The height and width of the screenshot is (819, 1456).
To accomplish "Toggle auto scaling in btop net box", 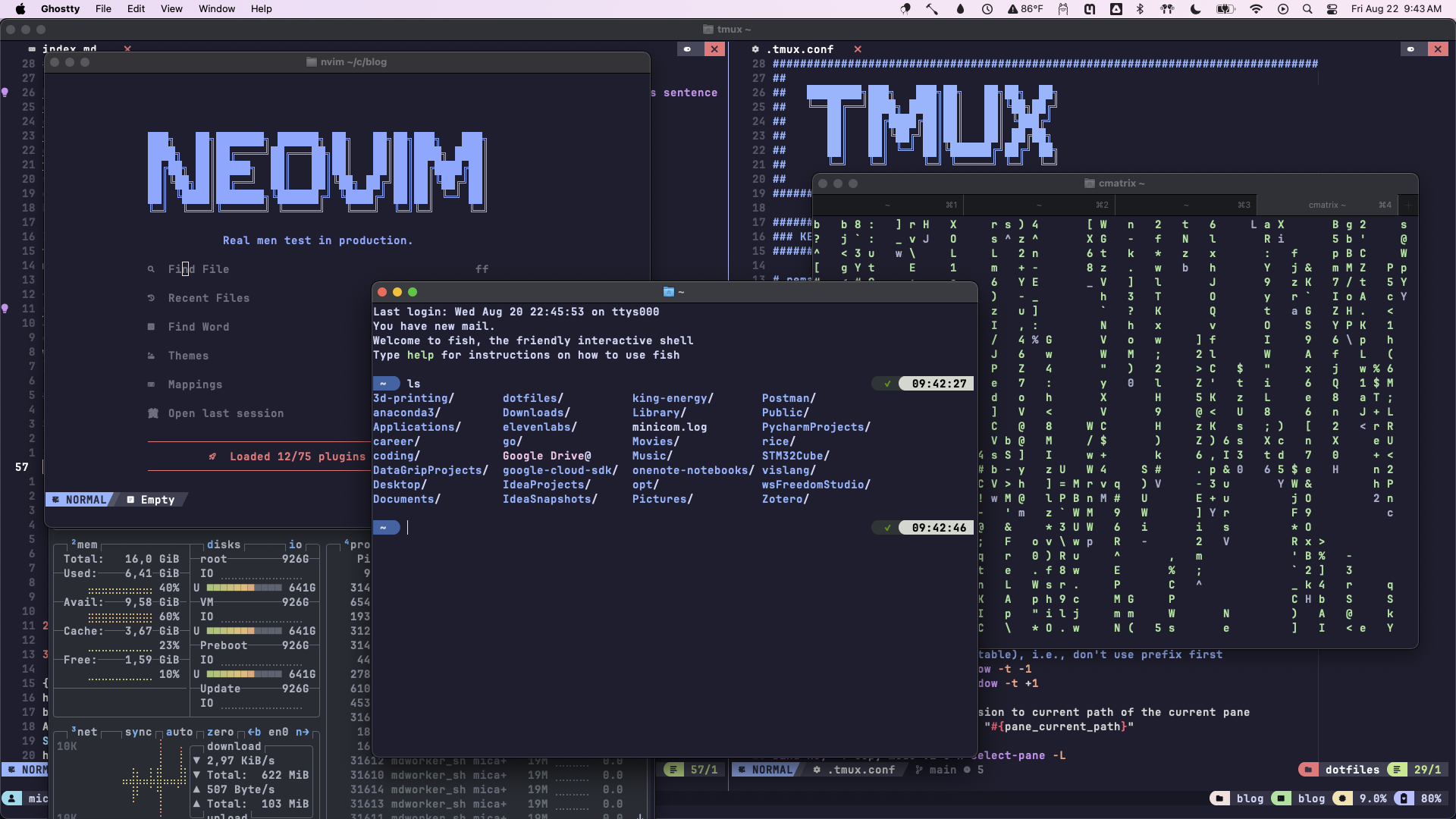I will 179,732.
